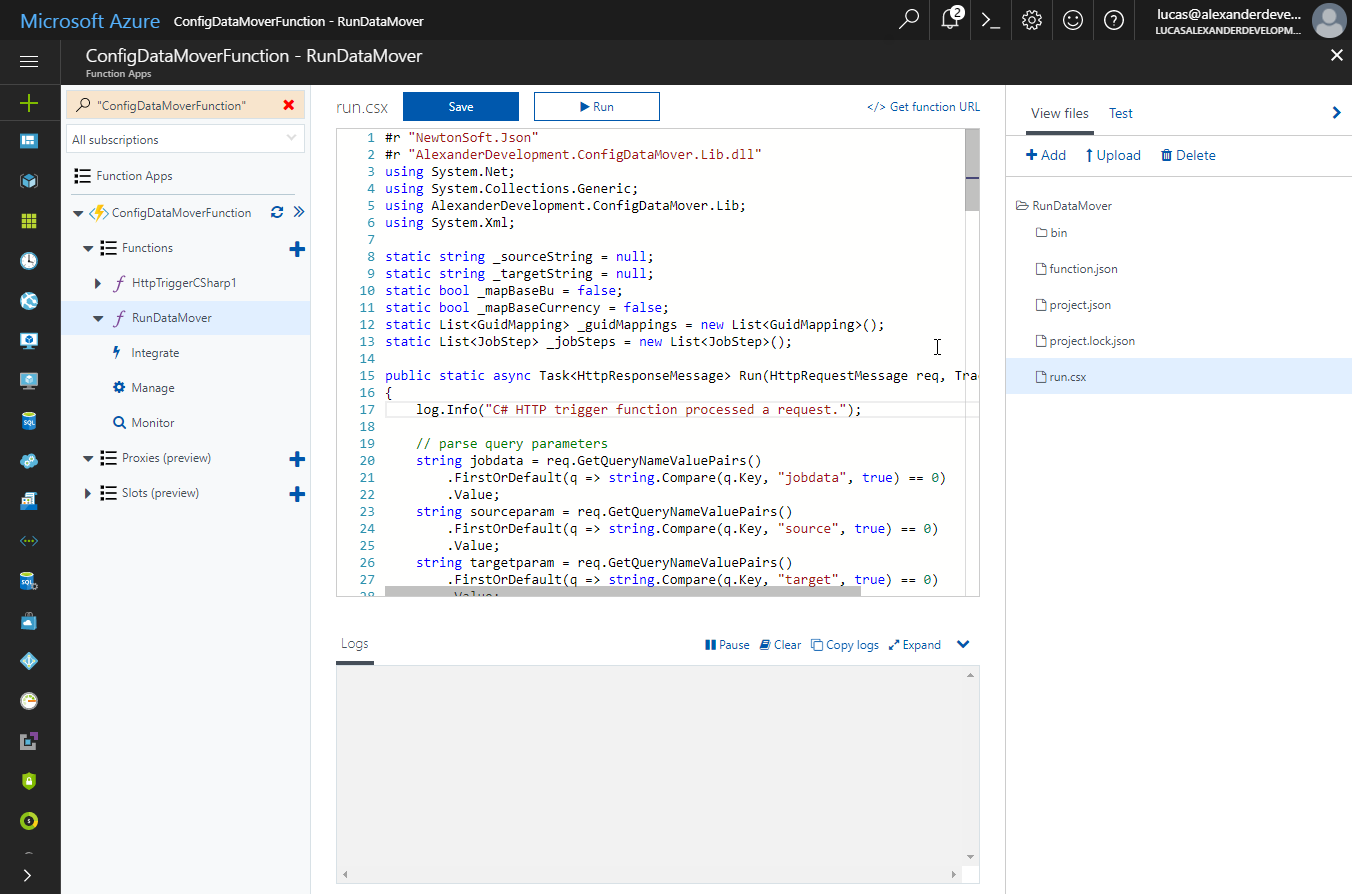The width and height of the screenshot is (1352, 894).
Task: Copy logs to clipboard
Action: click(845, 645)
